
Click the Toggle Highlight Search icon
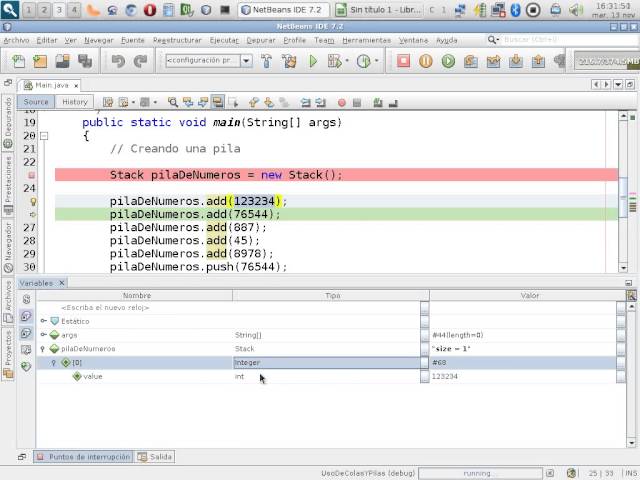click(218, 102)
